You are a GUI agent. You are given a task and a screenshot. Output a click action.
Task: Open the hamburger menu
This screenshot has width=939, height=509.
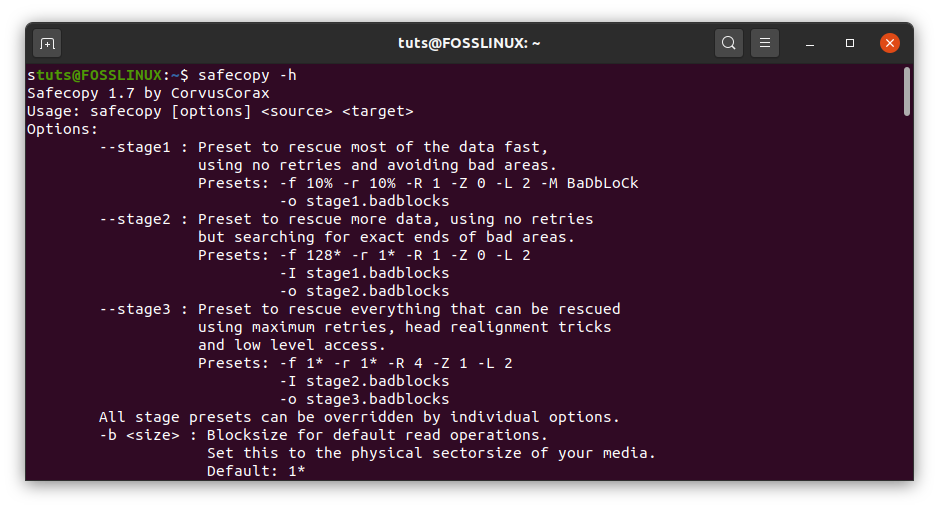pyautogui.click(x=765, y=43)
